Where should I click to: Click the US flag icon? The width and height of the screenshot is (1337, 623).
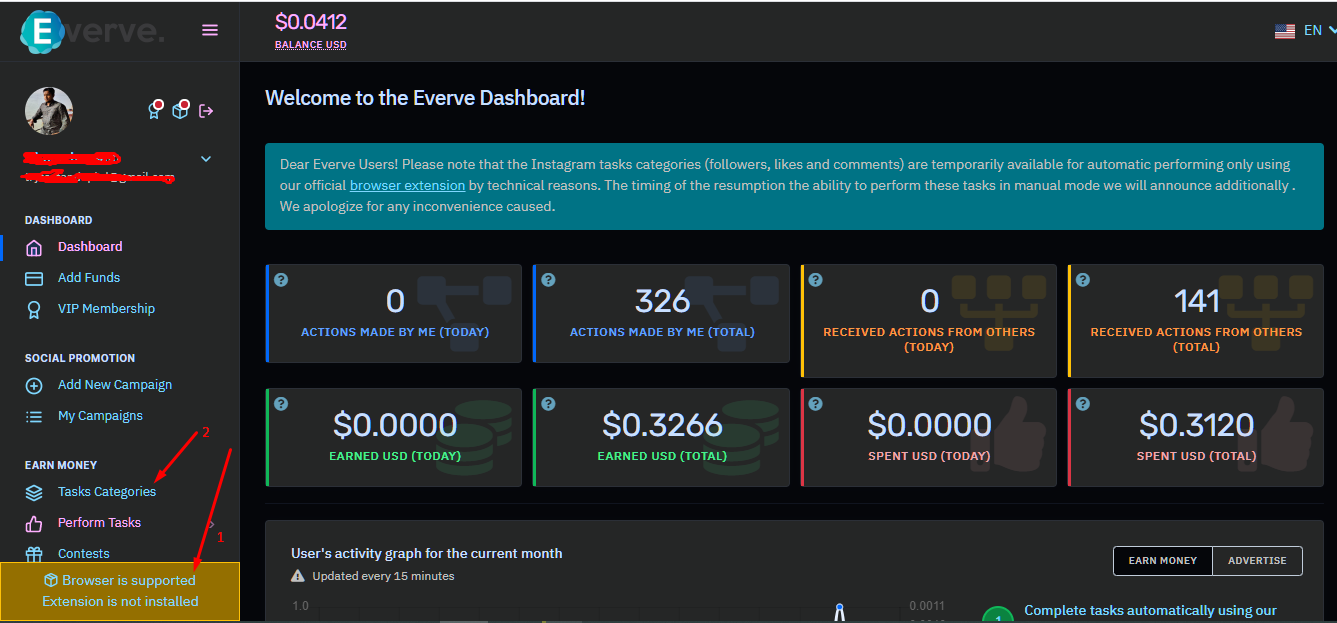pyautogui.click(x=1285, y=31)
